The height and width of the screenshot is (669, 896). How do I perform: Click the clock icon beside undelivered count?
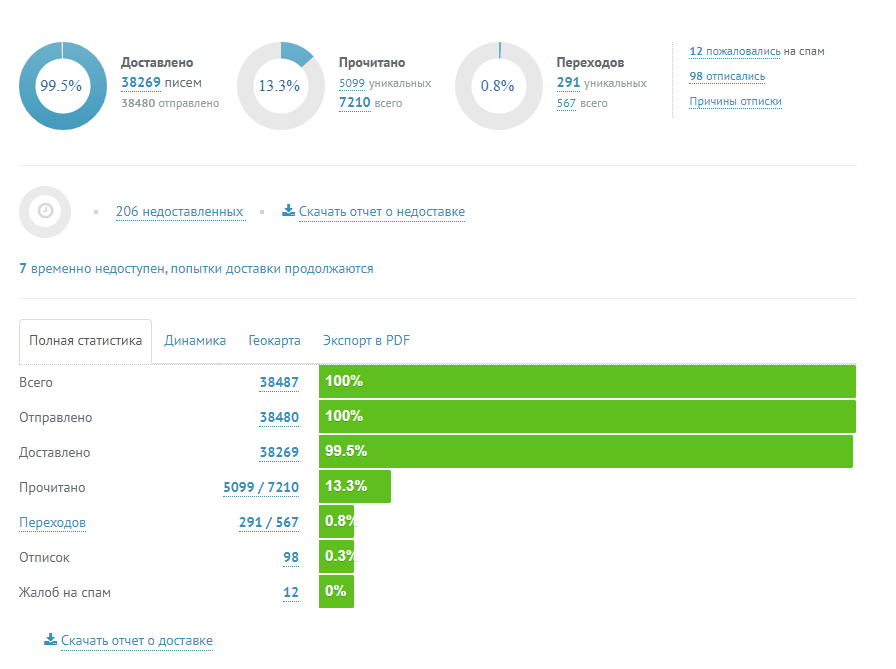[45, 211]
